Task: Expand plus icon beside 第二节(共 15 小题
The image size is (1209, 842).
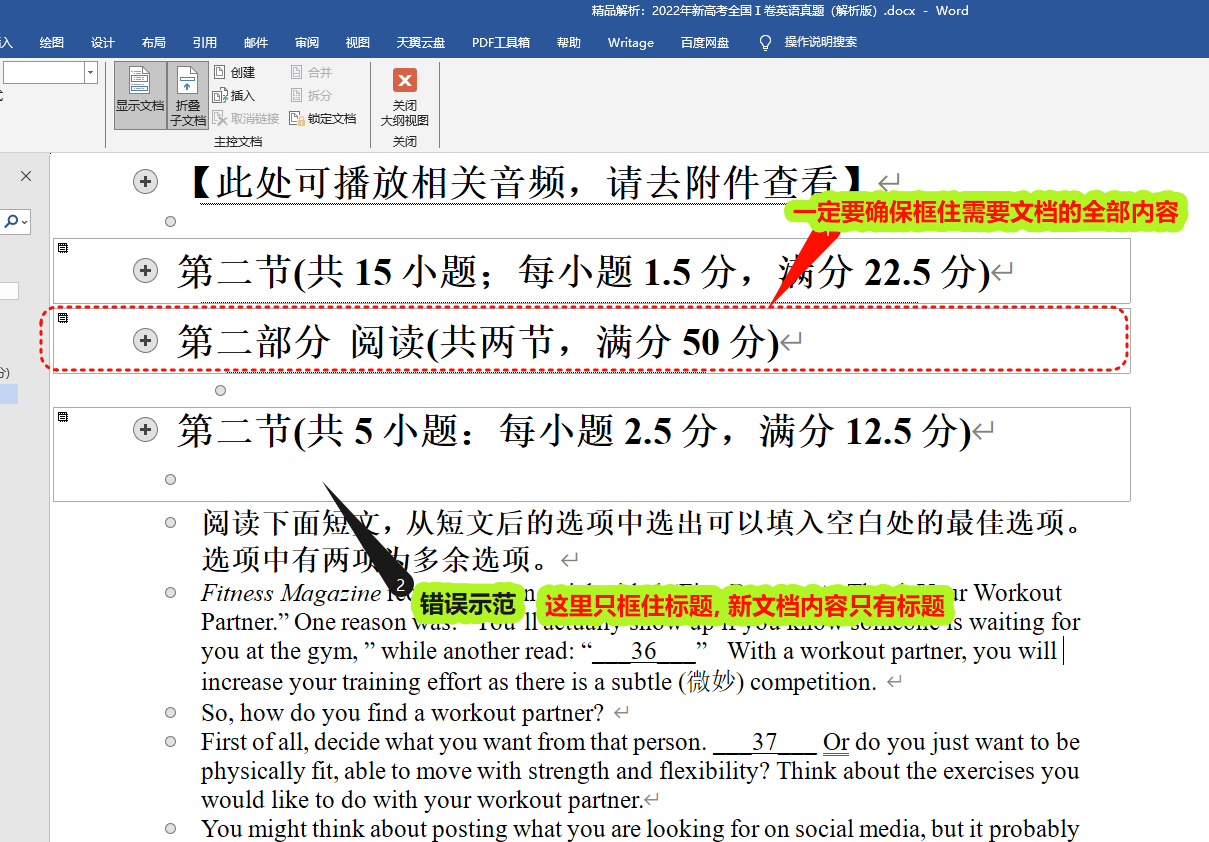Action: click(x=146, y=270)
